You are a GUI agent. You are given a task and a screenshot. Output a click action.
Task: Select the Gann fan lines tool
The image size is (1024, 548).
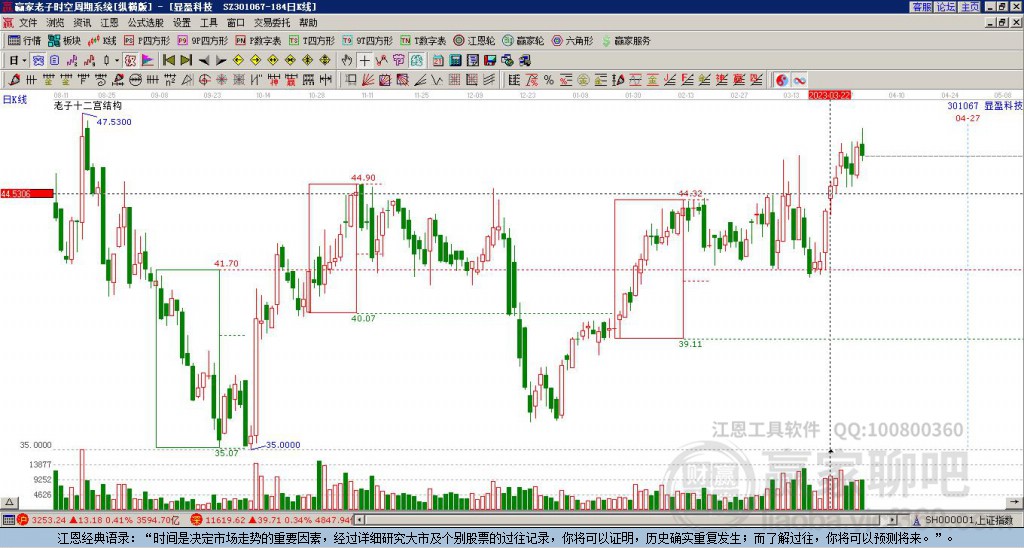pos(368,80)
